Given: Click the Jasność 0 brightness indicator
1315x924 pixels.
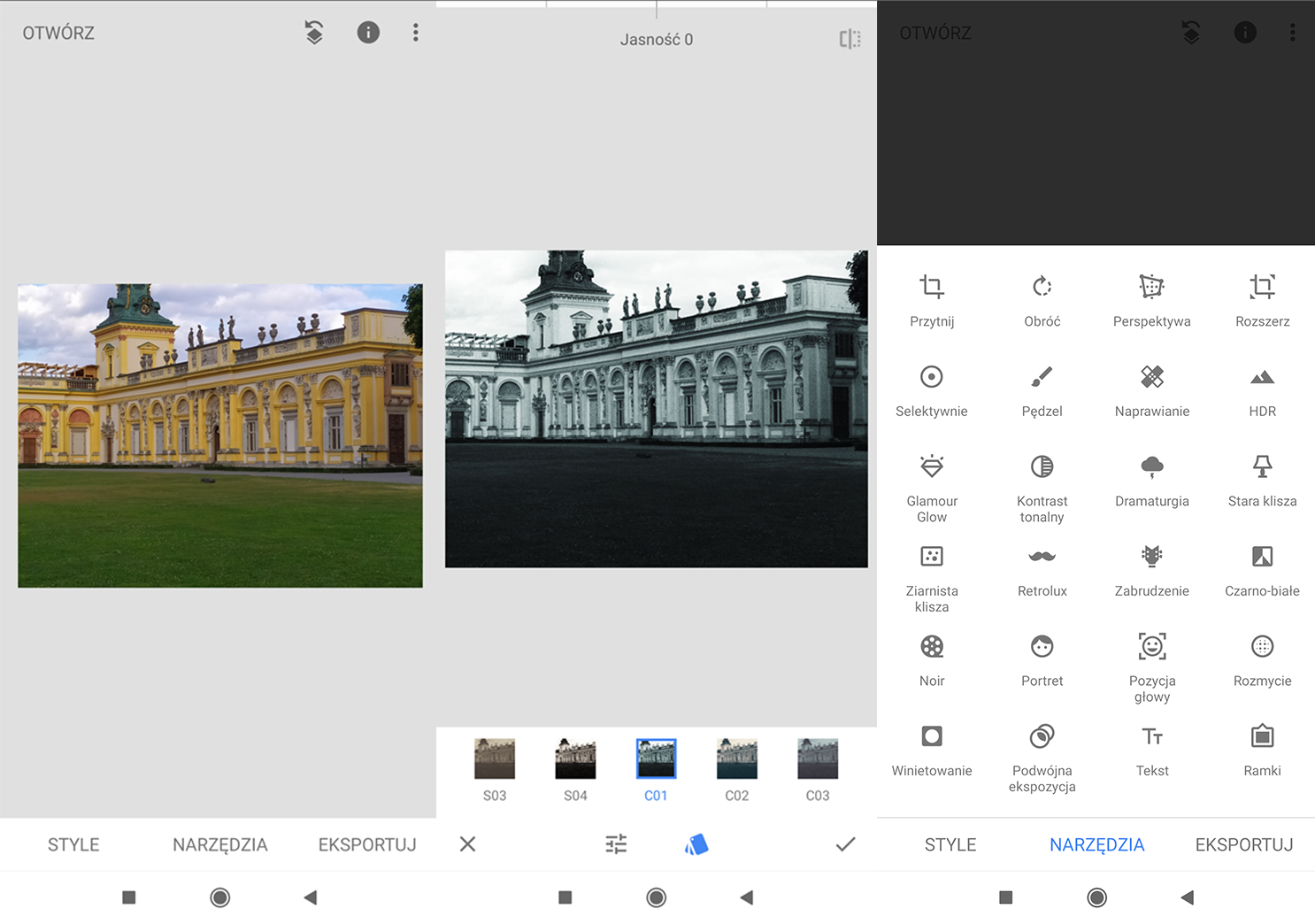Looking at the screenshot, I should [x=656, y=40].
